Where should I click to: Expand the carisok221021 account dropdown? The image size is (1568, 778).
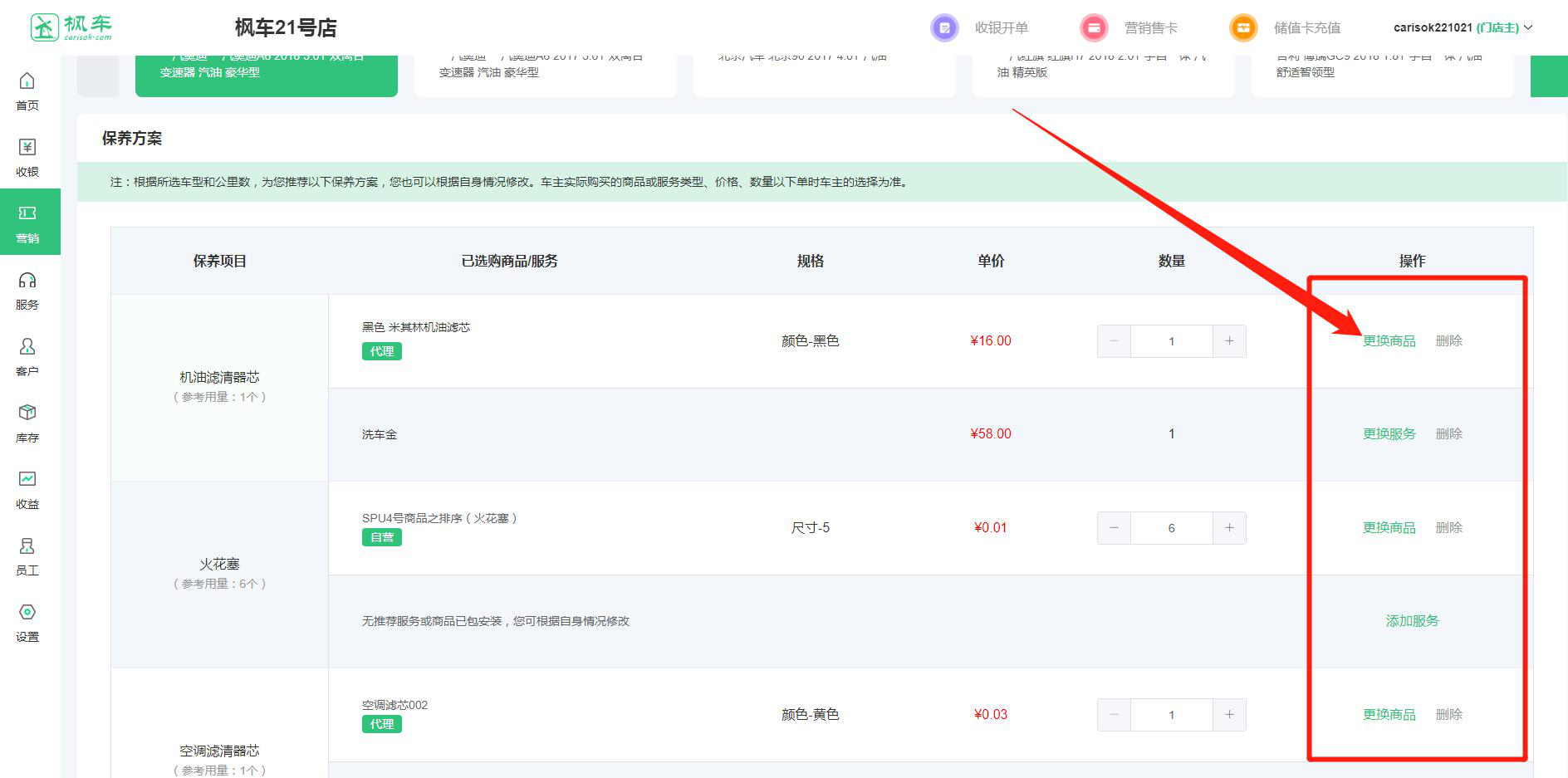pos(1463,27)
